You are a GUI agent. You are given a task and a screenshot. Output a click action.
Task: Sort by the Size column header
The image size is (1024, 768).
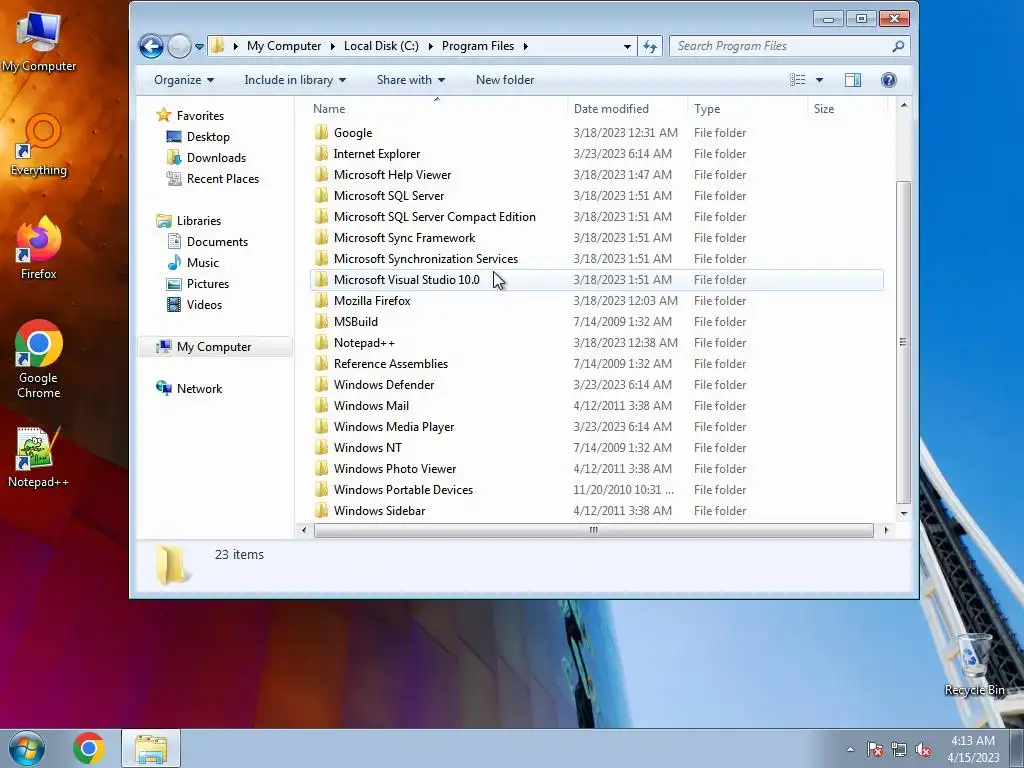pos(848,108)
